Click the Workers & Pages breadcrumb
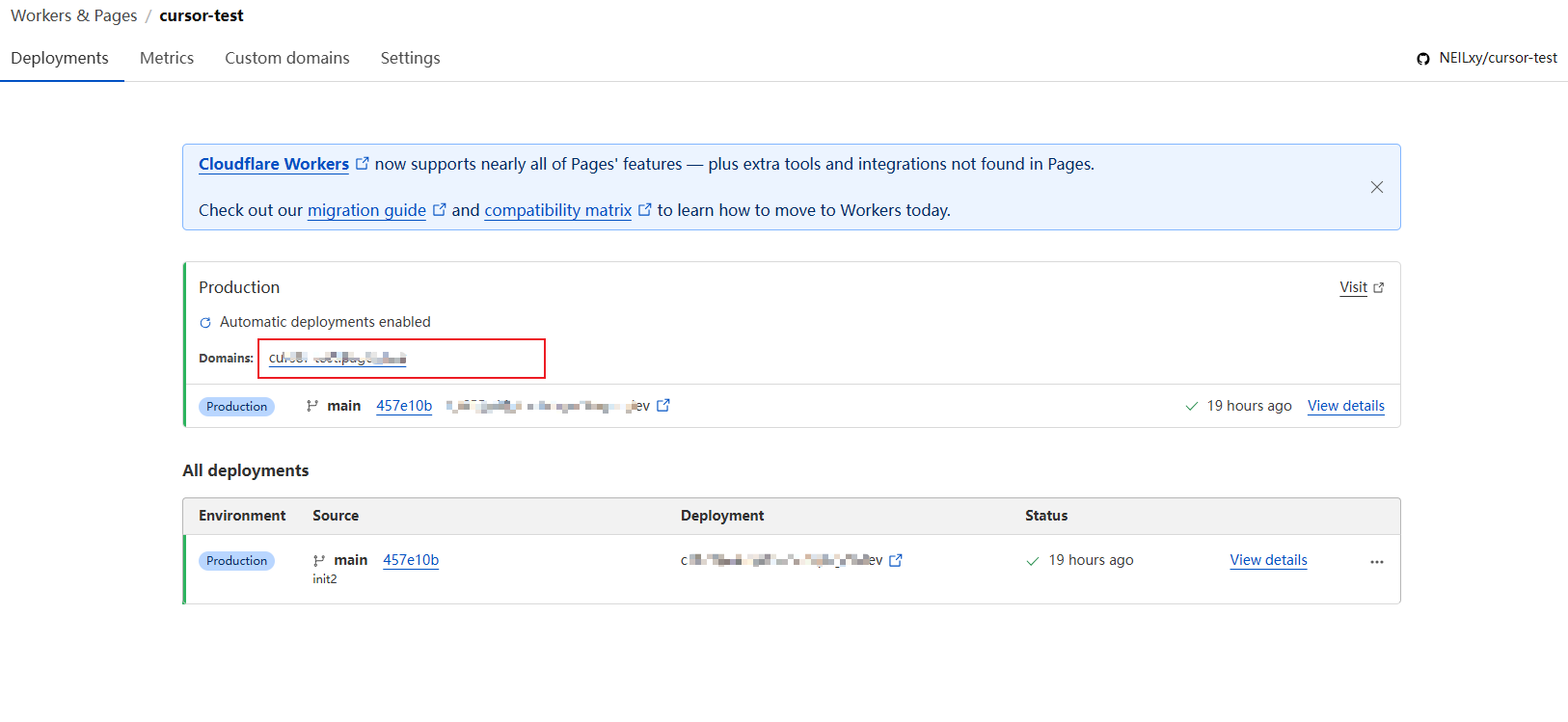This screenshot has width=1568, height=722. tap(74, 15)
